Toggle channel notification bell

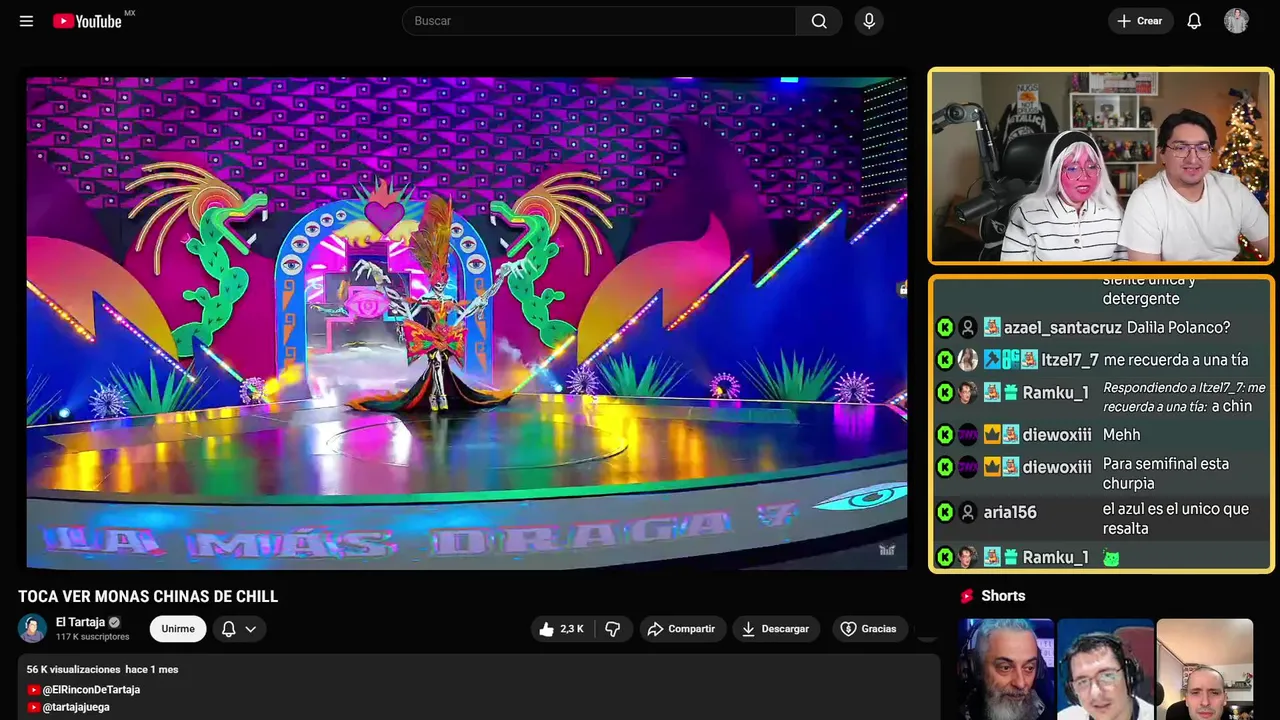pyautogui.click(x=228, y=629)
